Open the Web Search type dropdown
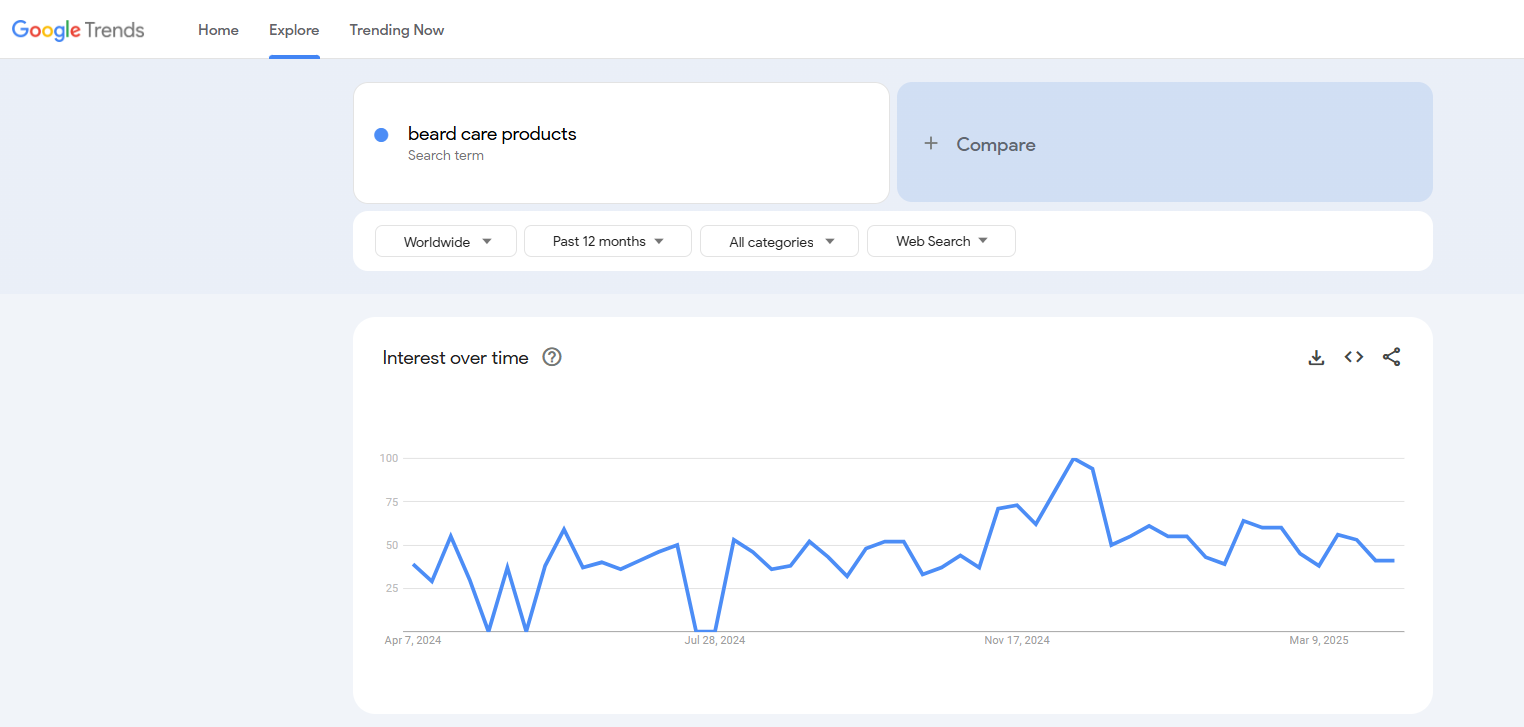This screenshot has height=727, width=1524. (941, 241)
